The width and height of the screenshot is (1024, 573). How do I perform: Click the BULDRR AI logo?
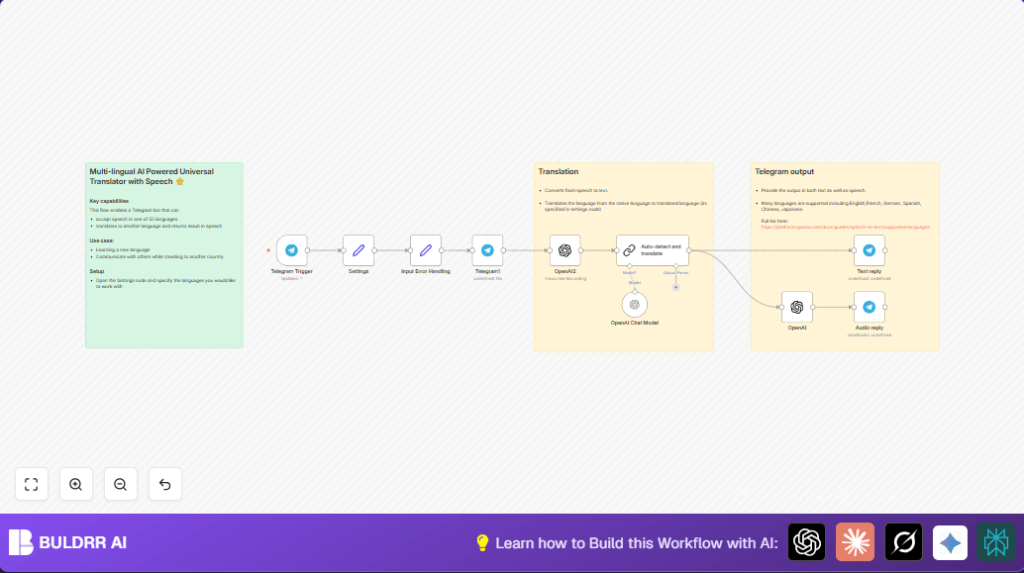(x=68, y=542)
